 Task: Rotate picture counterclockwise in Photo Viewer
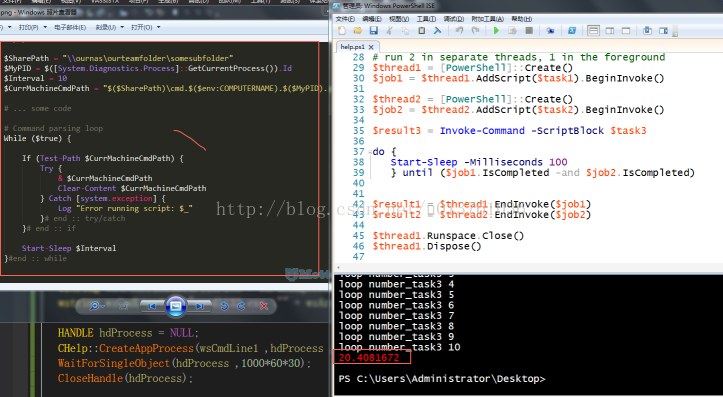pos(225,306)
